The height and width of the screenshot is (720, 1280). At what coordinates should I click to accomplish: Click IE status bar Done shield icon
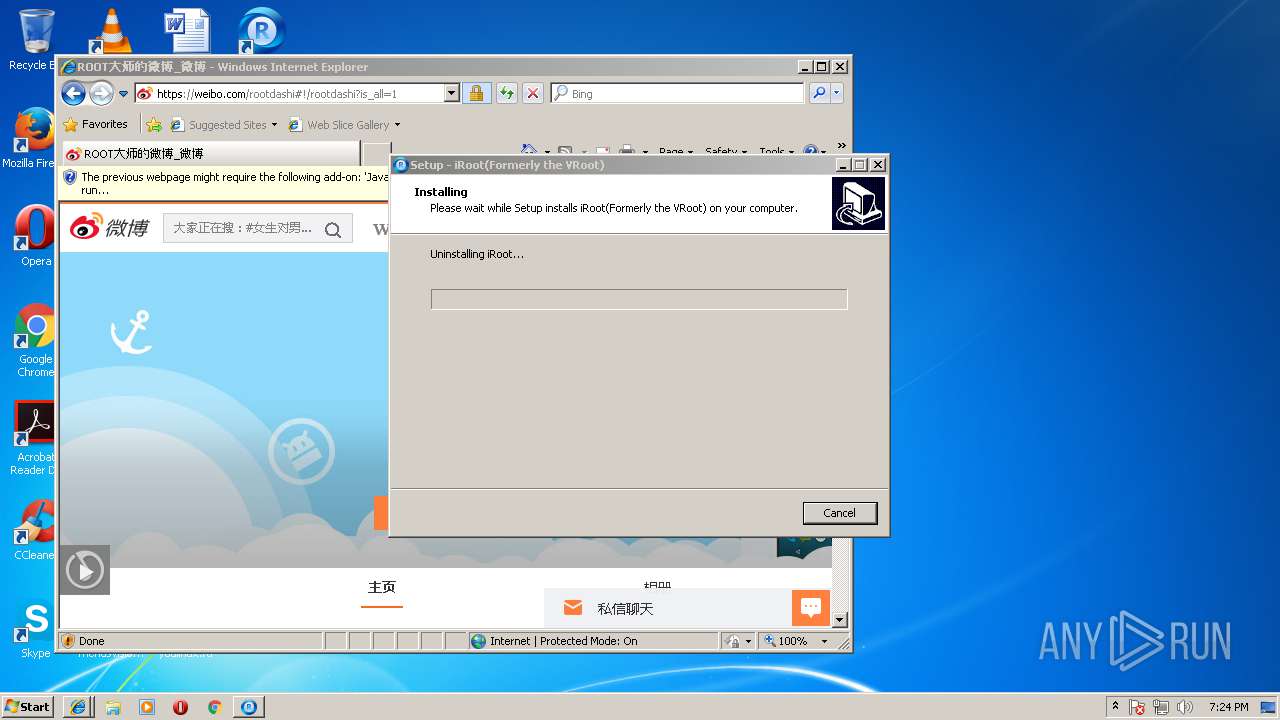68,641
